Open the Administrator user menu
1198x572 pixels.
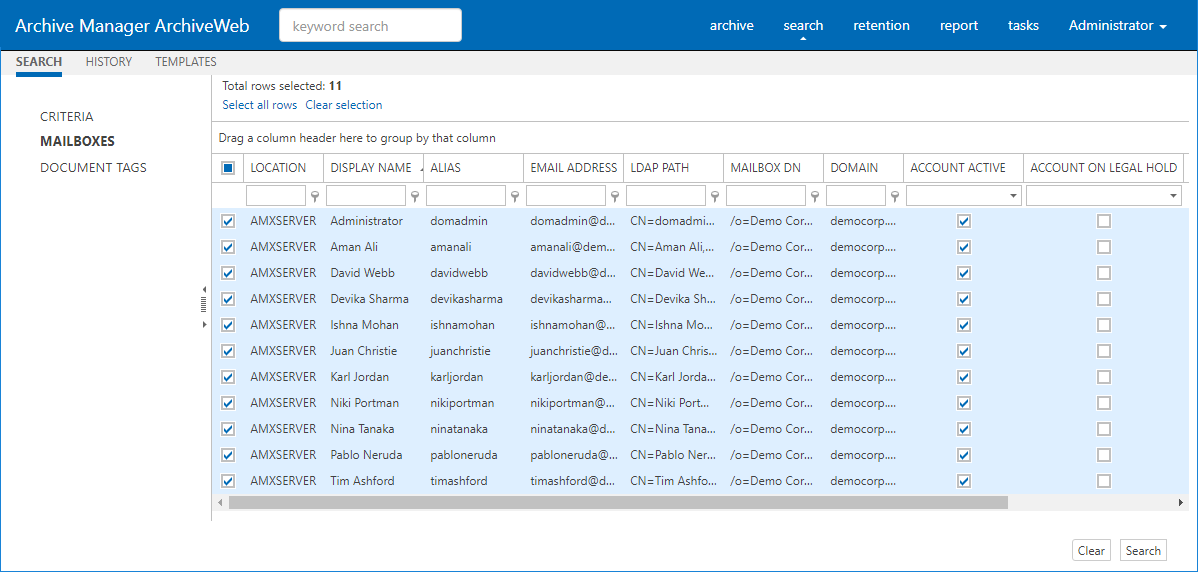point(1117,26)
